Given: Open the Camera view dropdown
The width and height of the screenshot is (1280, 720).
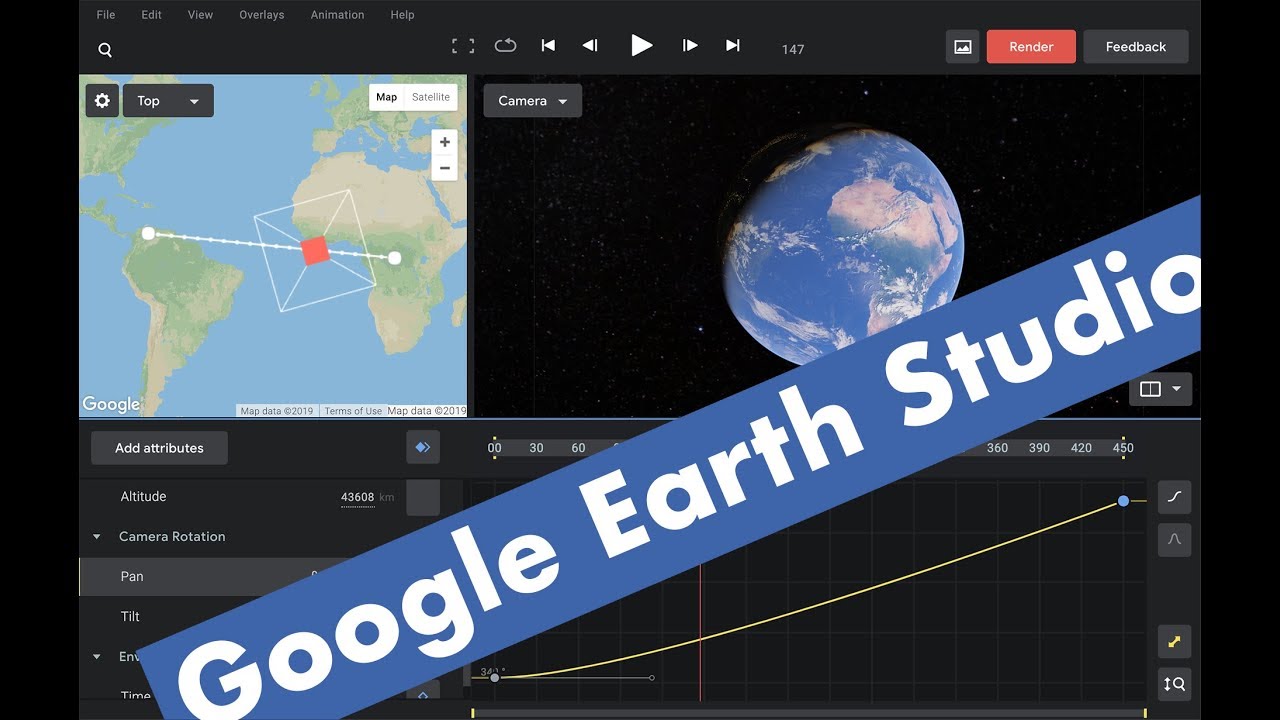Looking at the screenshot, I should pyautogui.click(x=532, y=101).
